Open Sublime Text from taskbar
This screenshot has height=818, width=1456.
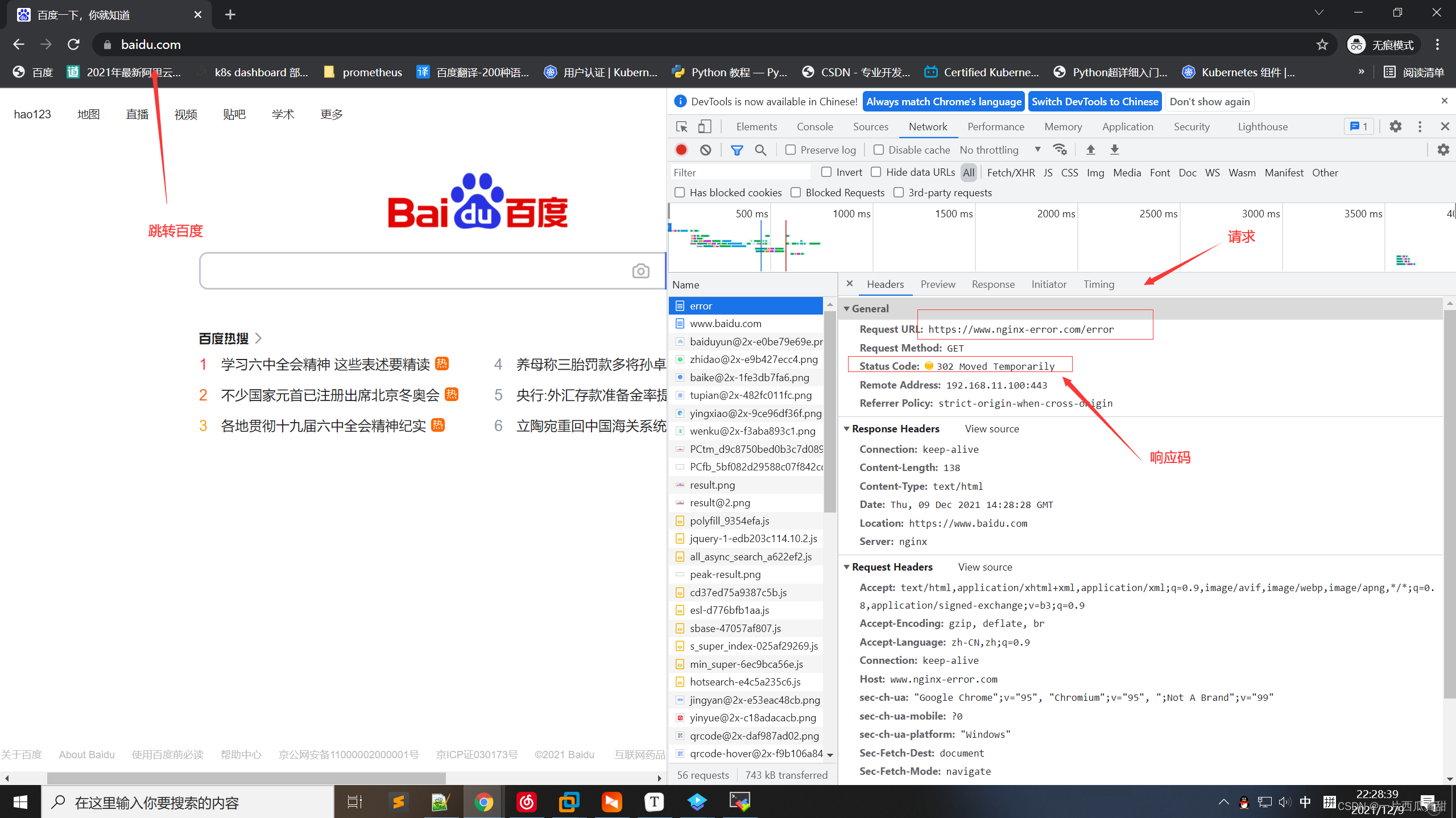398,802
